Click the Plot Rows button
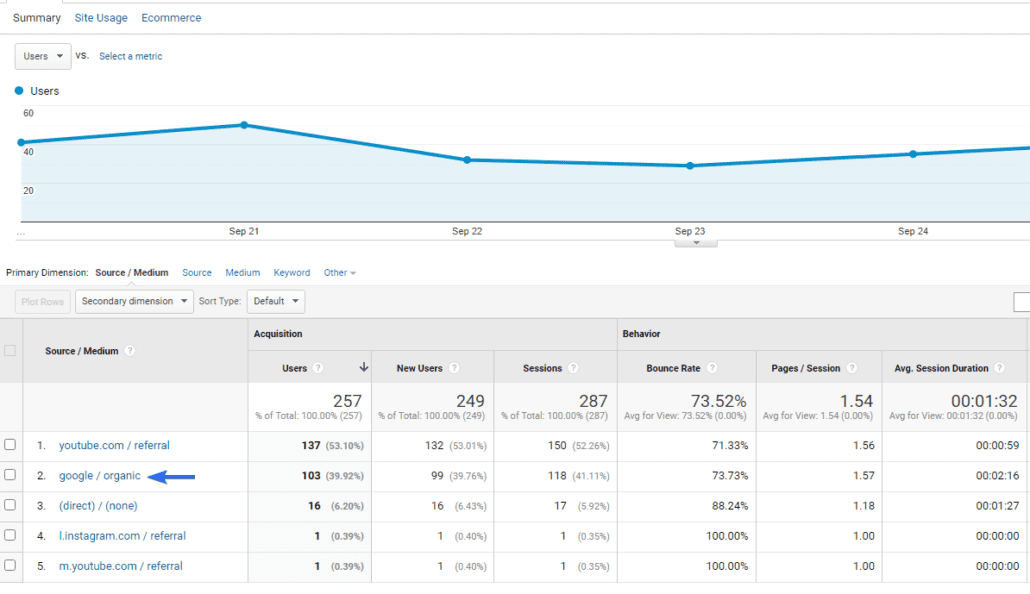Image resolution: width=1030 pixels, height=594 pixels. point(42,302)
